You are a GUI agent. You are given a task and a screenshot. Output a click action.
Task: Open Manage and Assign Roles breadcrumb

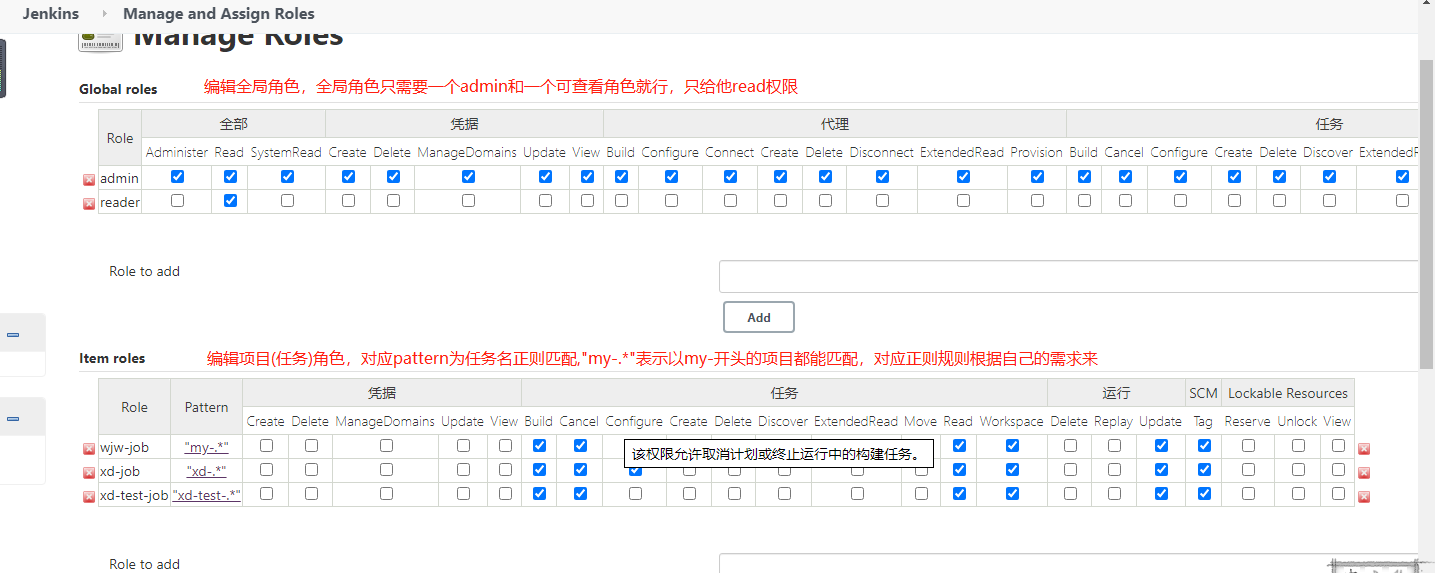[219, 14]
